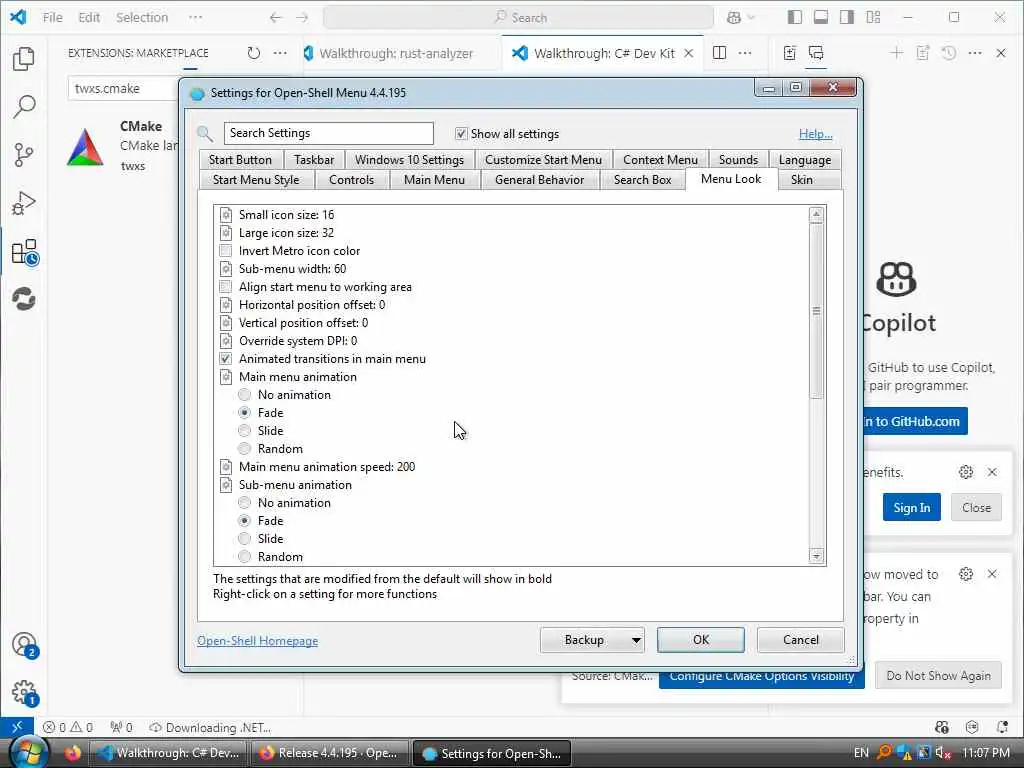Viewport: 1024px width, 768px height.
Task: Open the Source Control view
Action: tap(24, 155)
